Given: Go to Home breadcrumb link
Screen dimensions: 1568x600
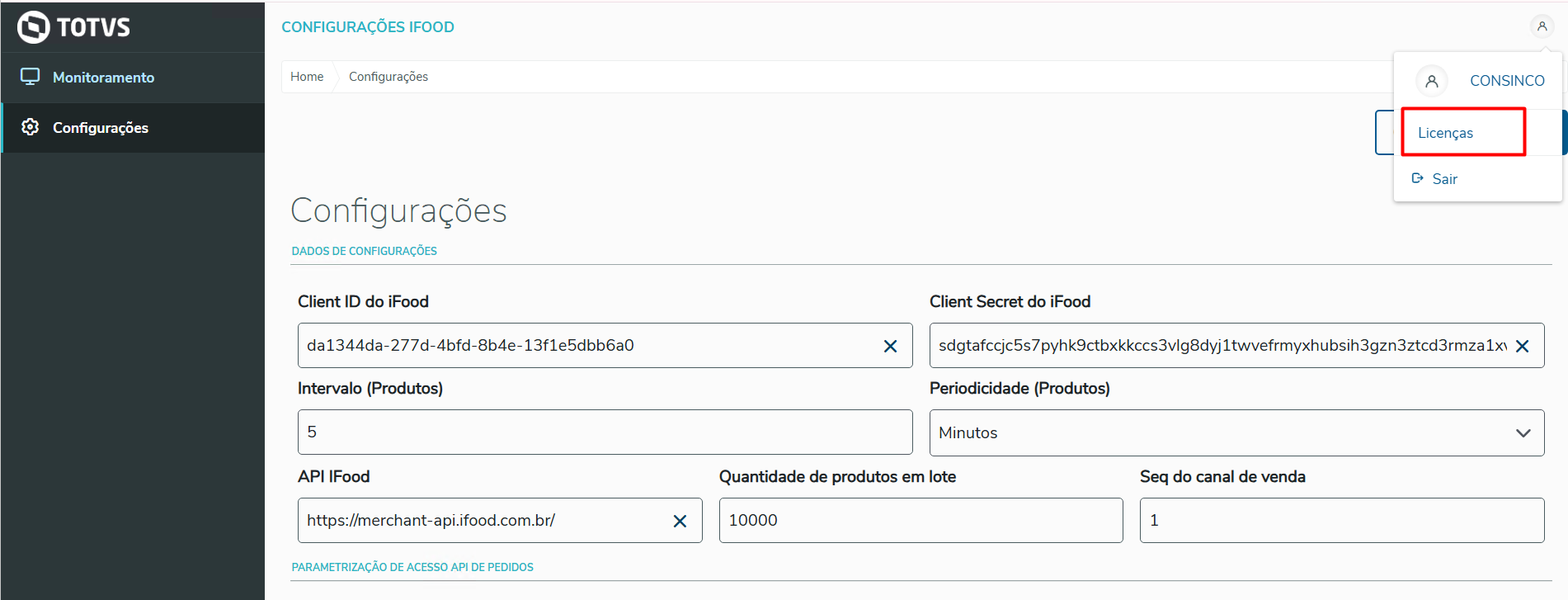Looking at the screenshot, I should (x=307, y=77).
